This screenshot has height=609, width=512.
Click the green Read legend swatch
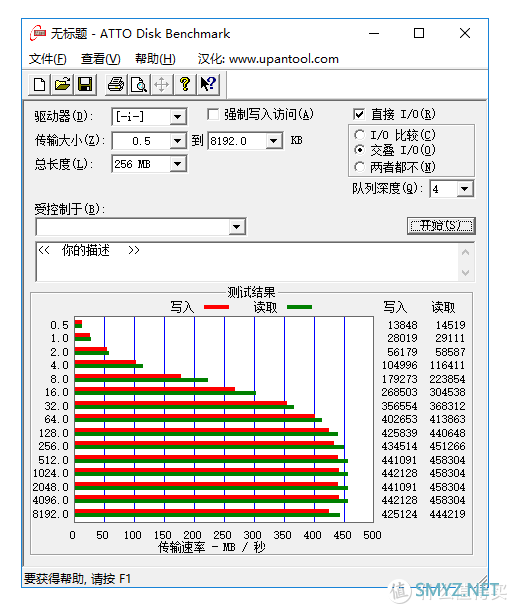point(299,307)
